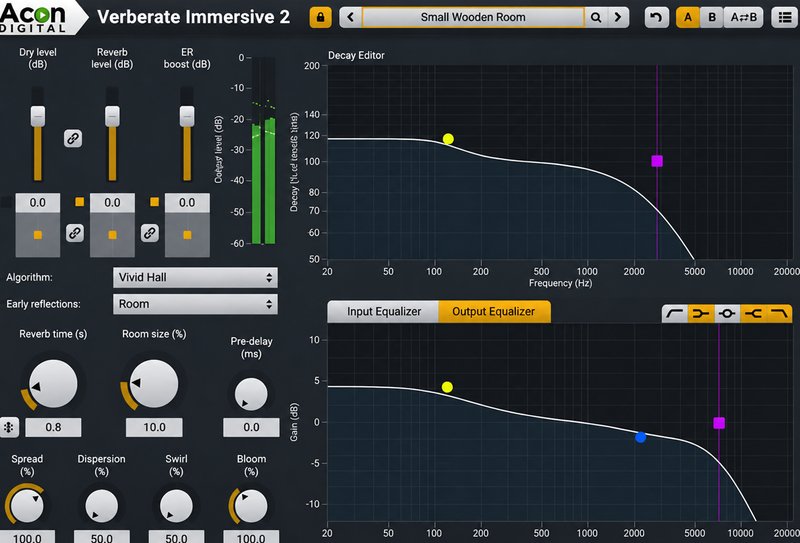Click the dark square left of Dry value
Viewport: 800px width, 543px height.
(6, 202)
